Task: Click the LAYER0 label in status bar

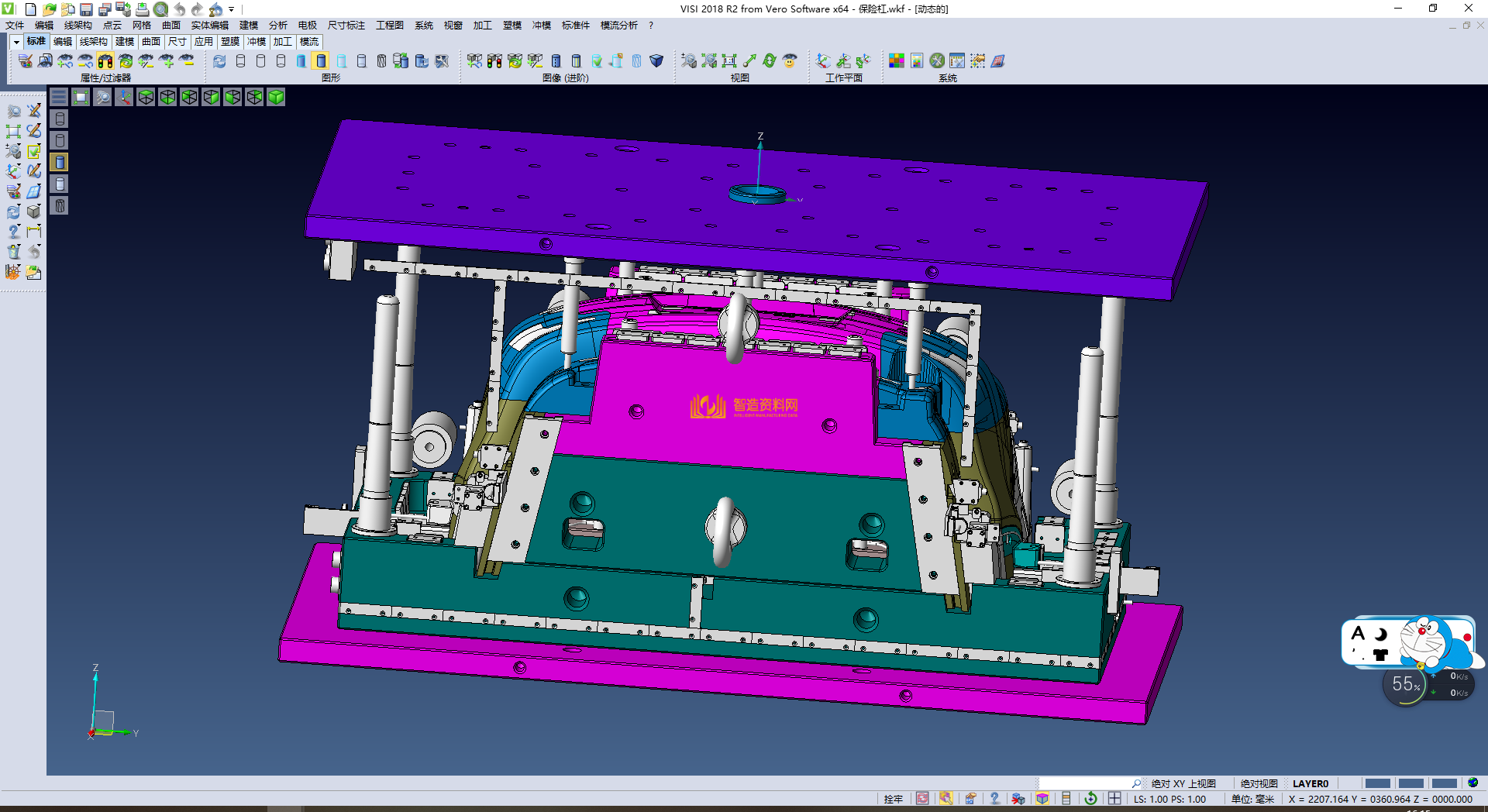Action: click(1310, 783)
